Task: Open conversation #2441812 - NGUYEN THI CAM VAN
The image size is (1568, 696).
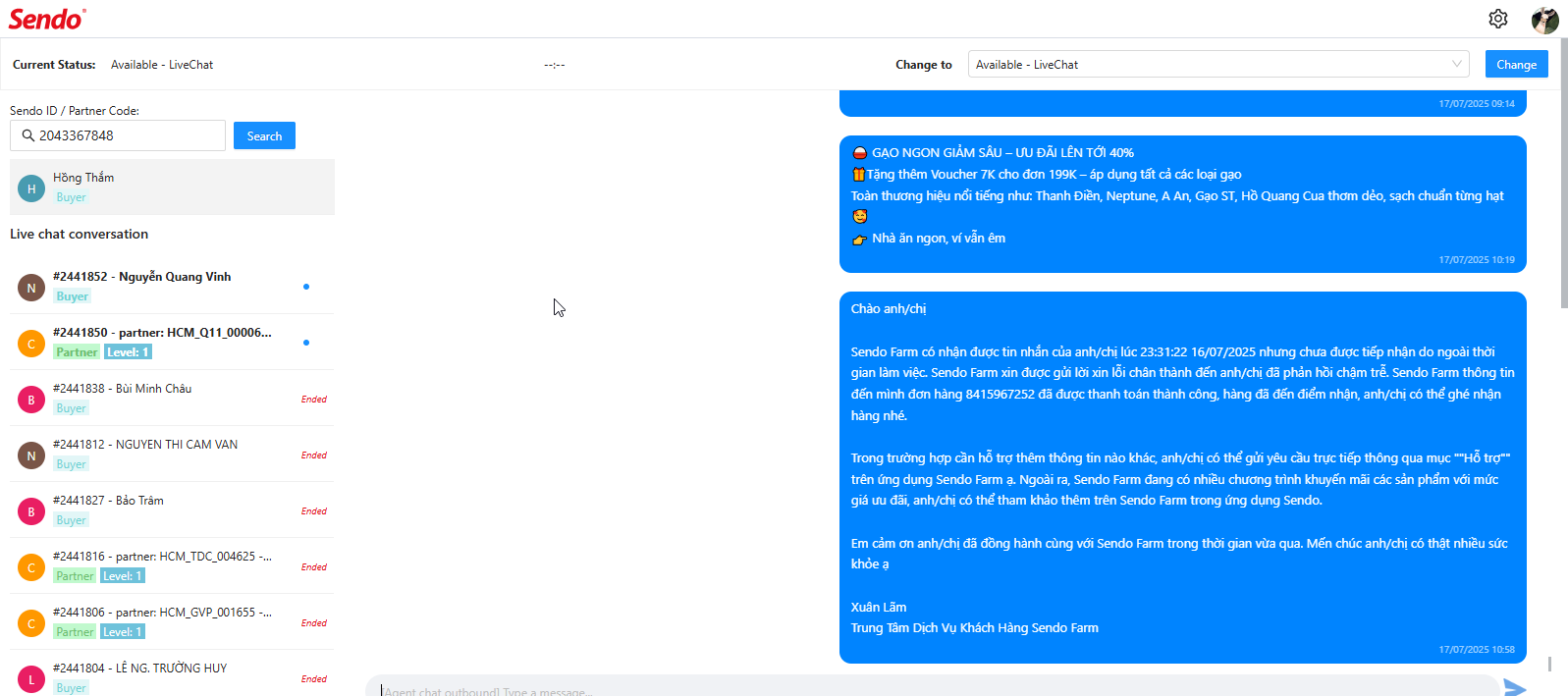Action: click(x=172, y=455)
